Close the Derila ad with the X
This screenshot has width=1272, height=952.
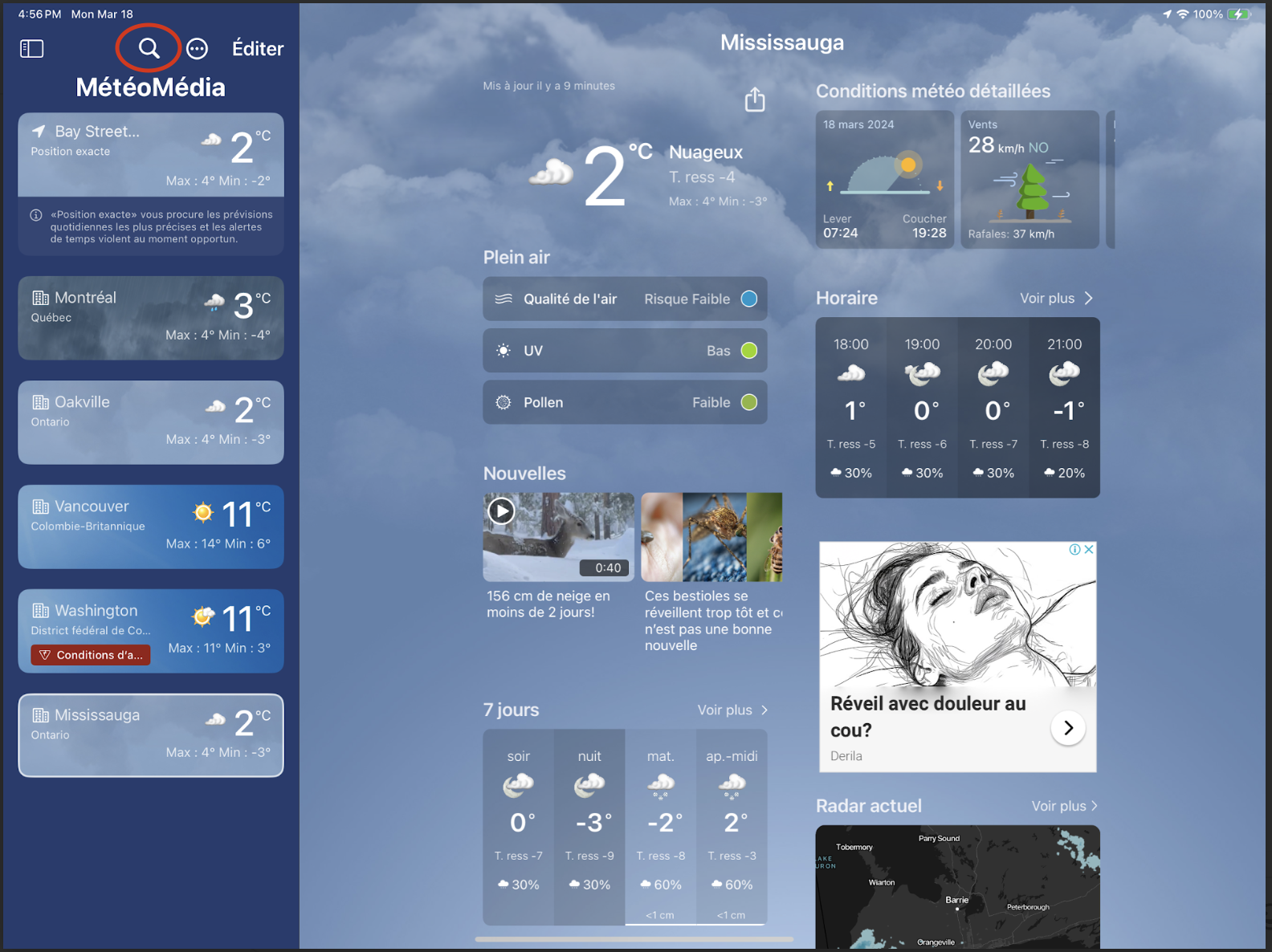pyautogui.click(x=1089, y=550)
